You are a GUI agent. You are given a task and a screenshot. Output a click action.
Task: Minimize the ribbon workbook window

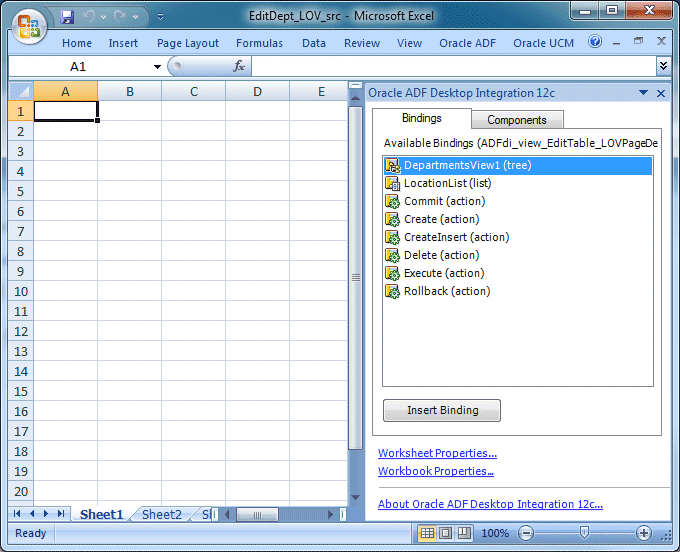[x=616, y=42]
